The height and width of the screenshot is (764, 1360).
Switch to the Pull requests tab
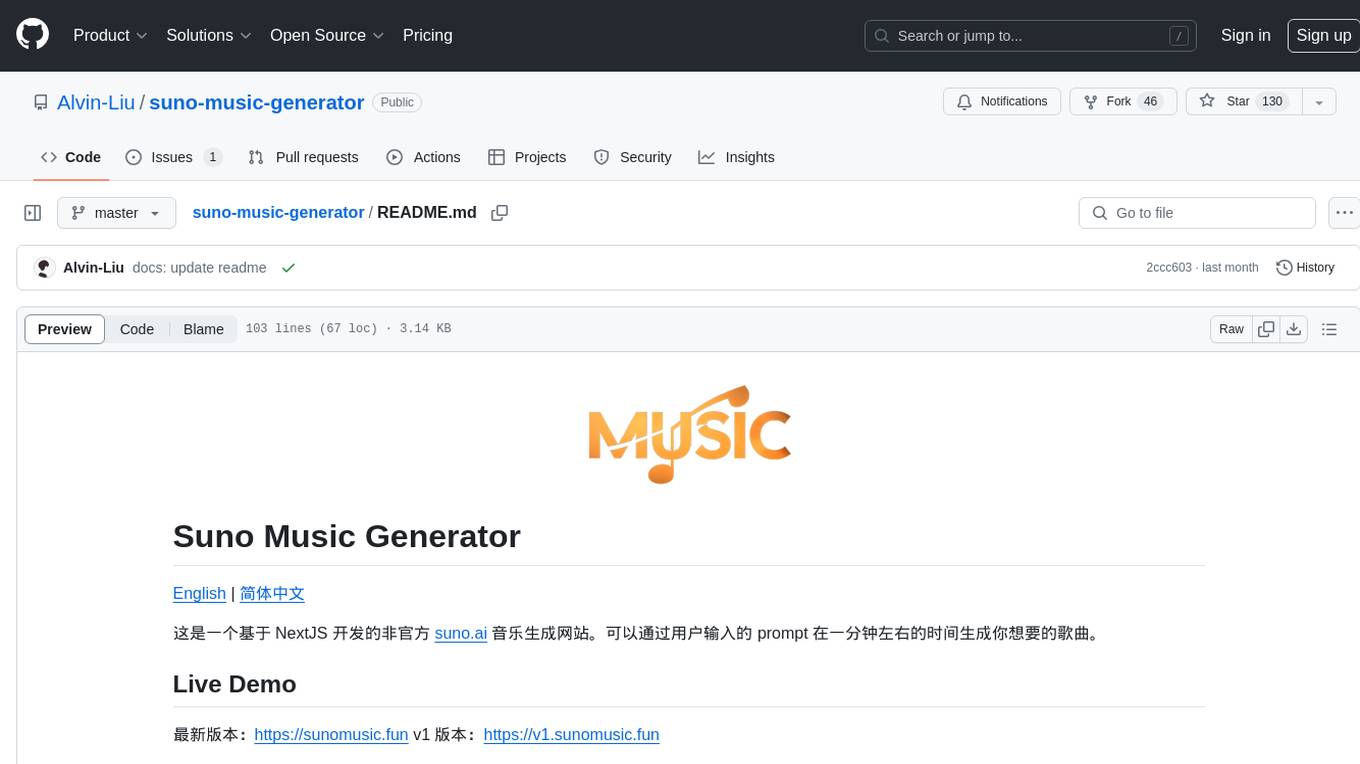(303, 157)
